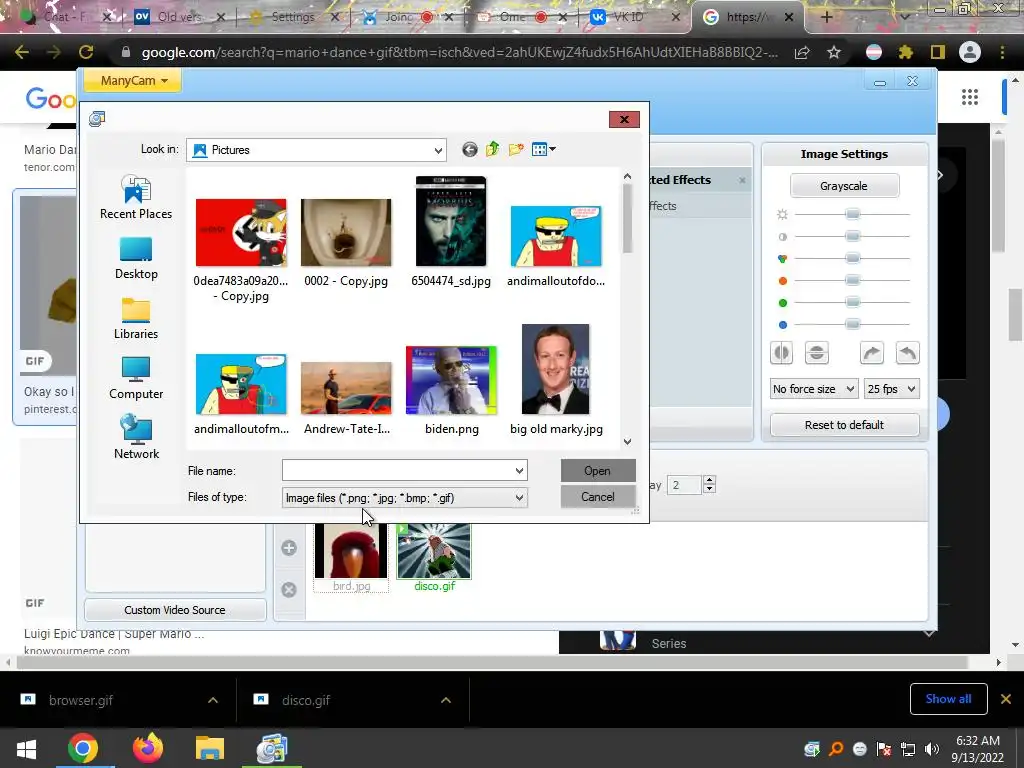
Task: Share this page icon in address bar
Action: tap(802, 52)
